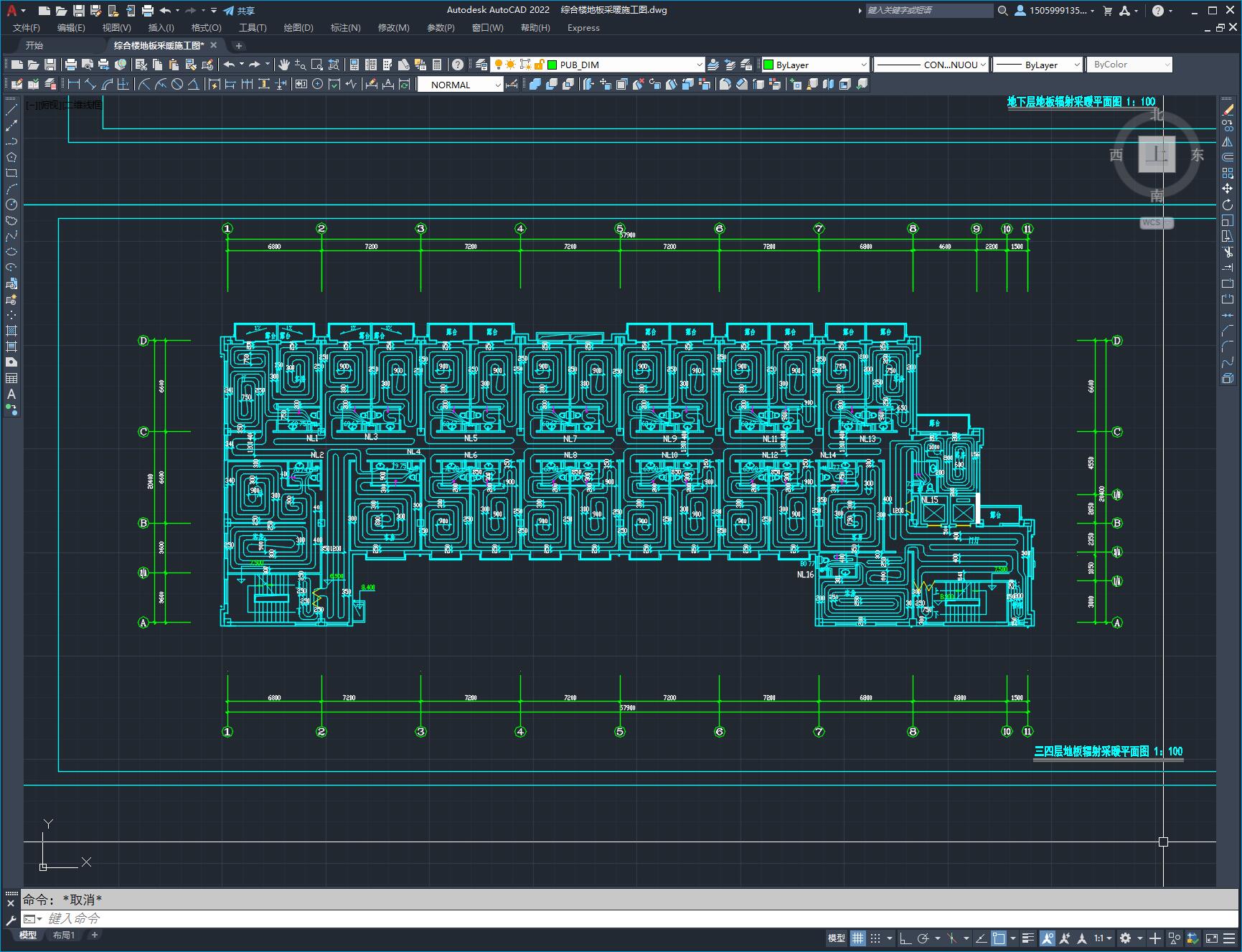The image size is (1242, 952).
Task: Toggle drawing grid display in status bar
Action: [857, 938]
